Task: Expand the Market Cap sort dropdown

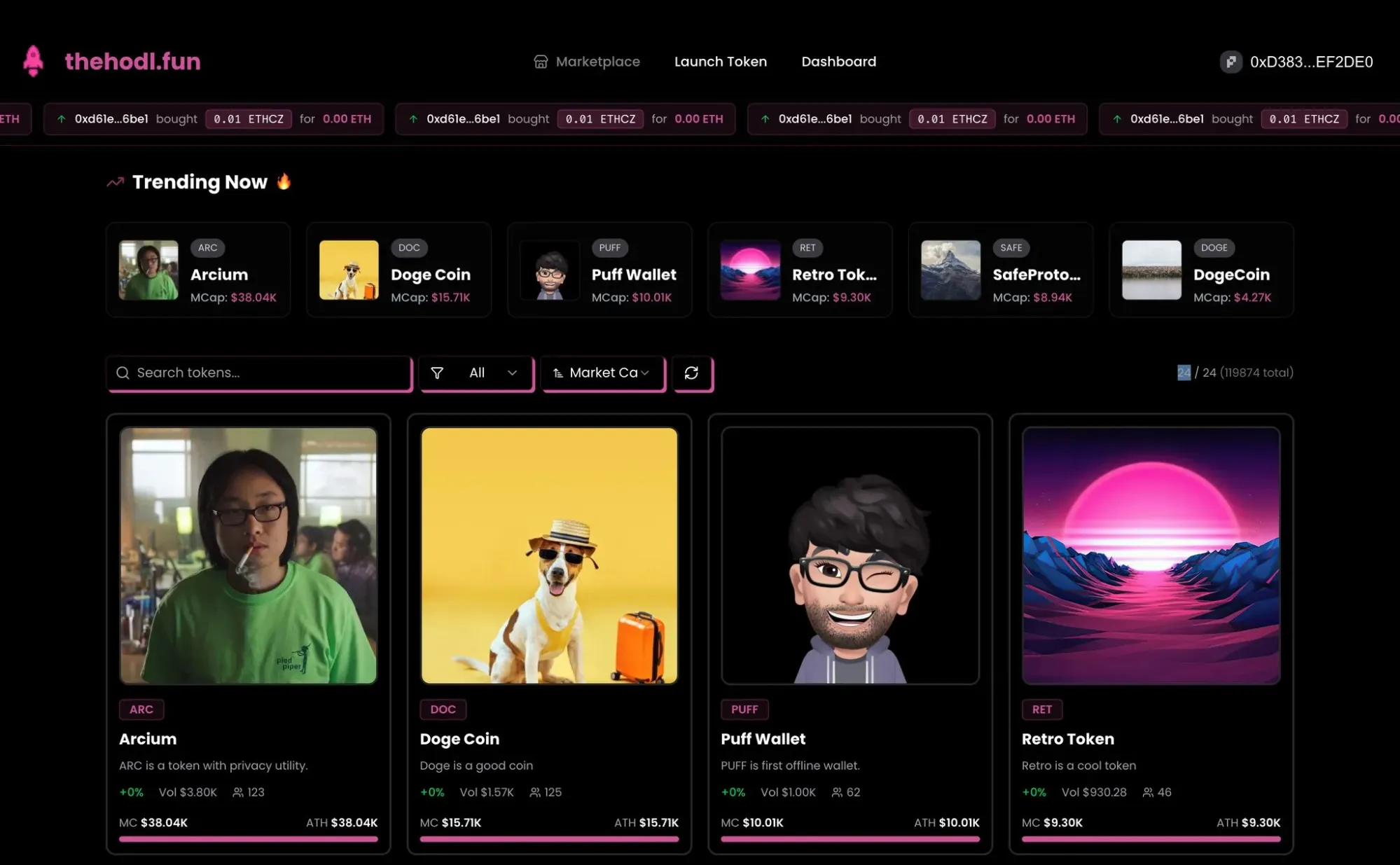Action: [x=603, y=373]
